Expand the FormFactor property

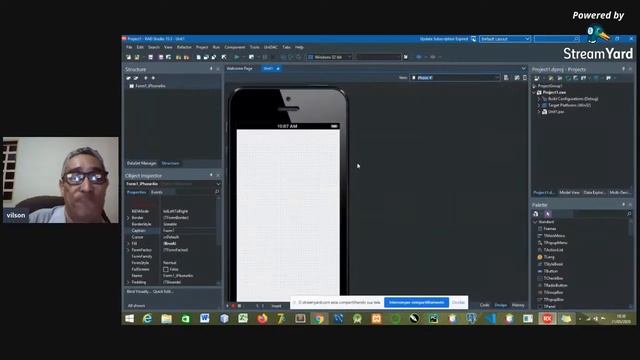coord(128,250)
